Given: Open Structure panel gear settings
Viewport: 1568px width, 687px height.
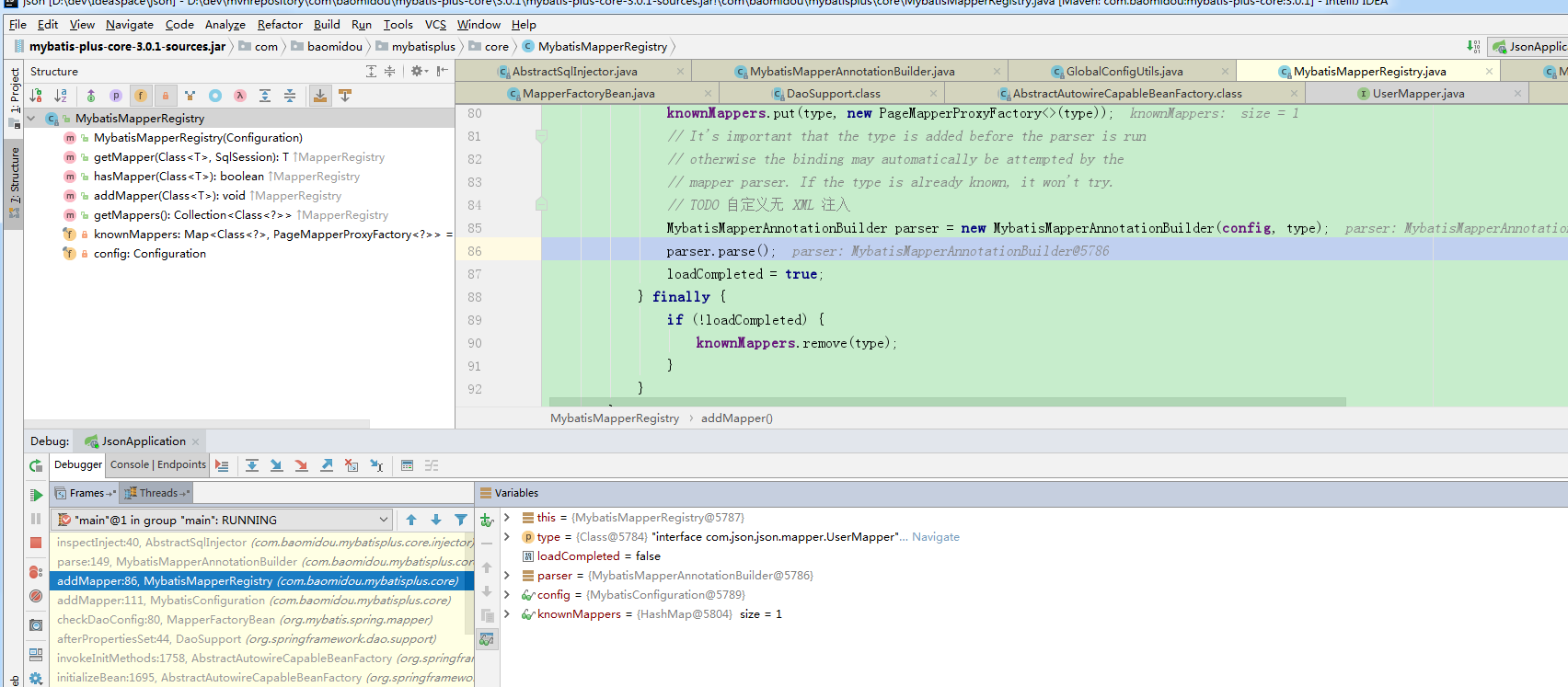Looking at the screenshot, I should pos(419,71).
